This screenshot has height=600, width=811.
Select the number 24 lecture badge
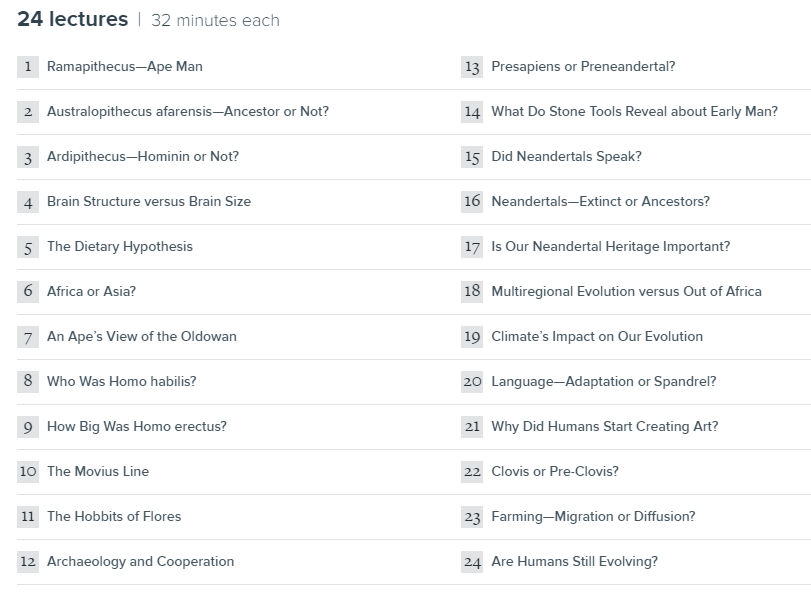[472, 562]
